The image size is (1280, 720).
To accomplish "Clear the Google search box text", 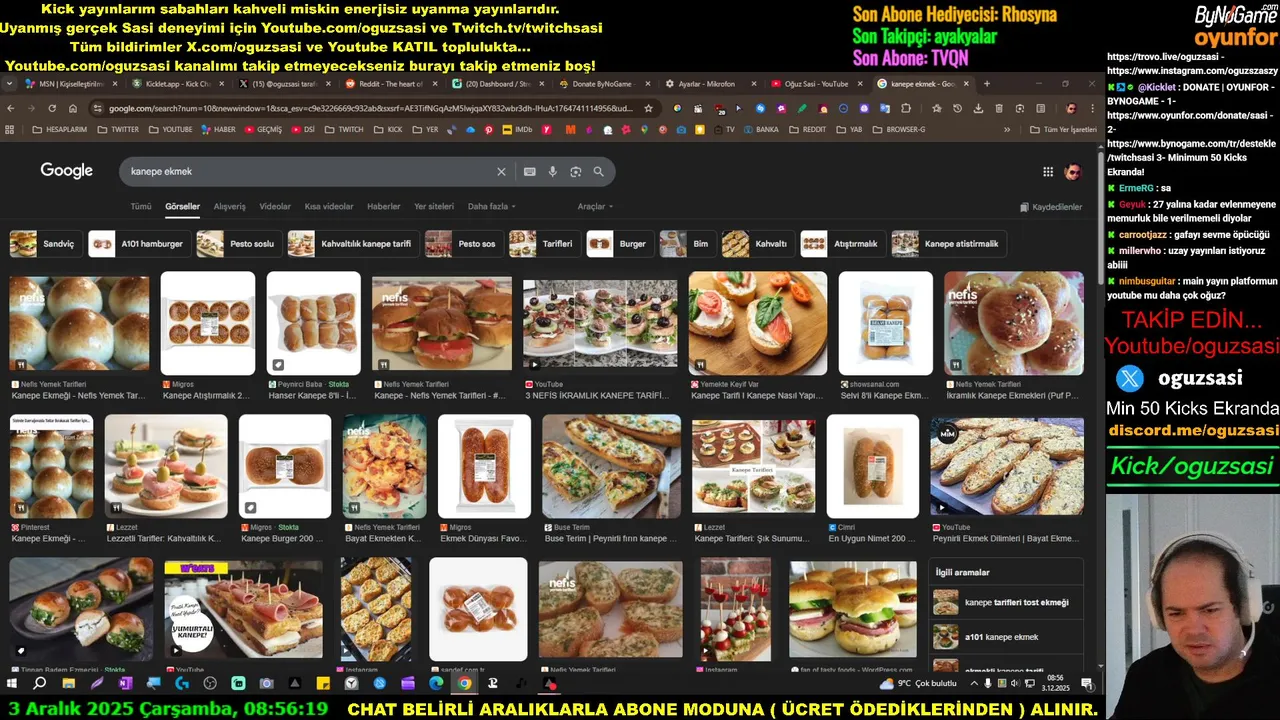I will pos(501,172).
